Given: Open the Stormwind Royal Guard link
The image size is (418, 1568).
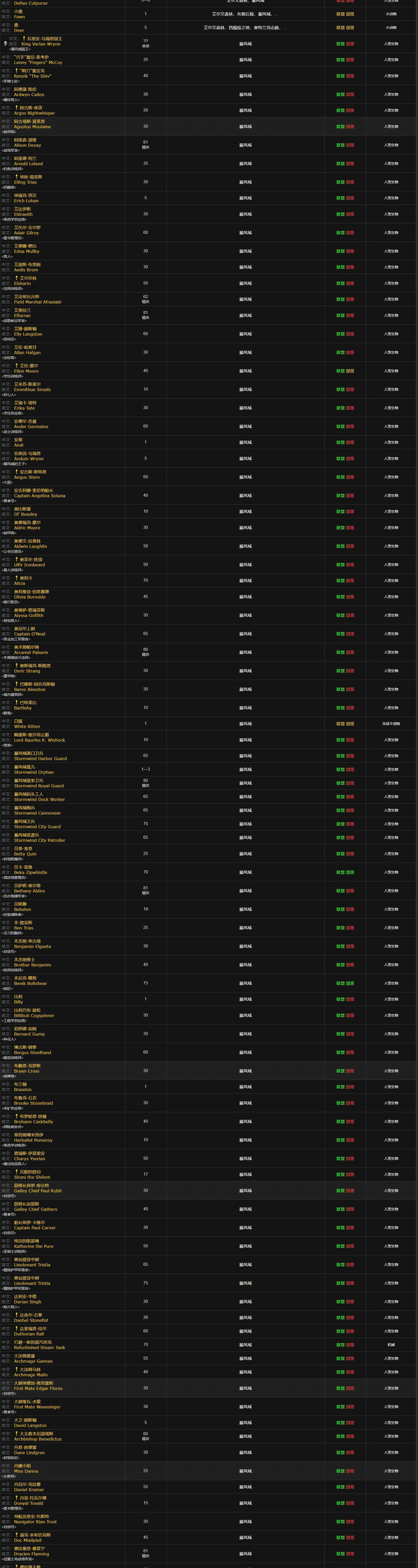Looking at the screenshot, I should (39, 785).
